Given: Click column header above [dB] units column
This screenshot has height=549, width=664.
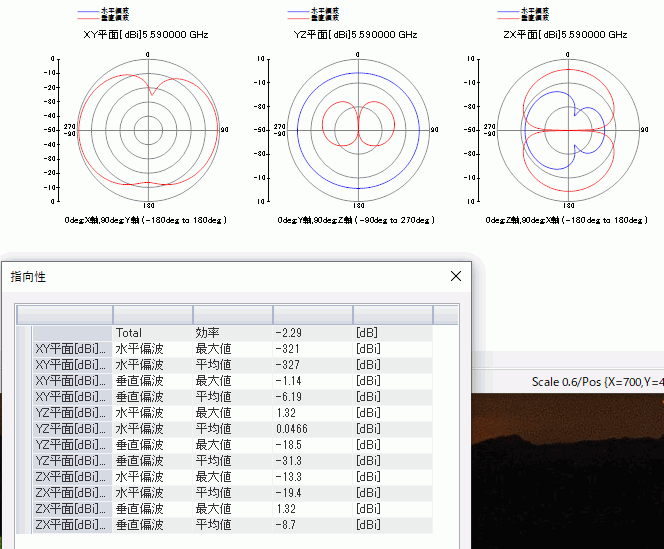Looking at the screenshot, I should pyautogui.click(x=392, y=315).
